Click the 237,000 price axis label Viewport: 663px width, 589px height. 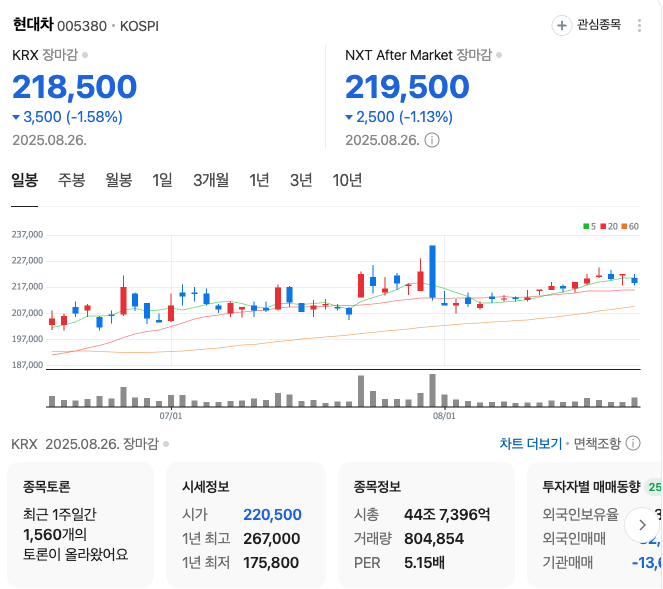[x=27, y=235]
